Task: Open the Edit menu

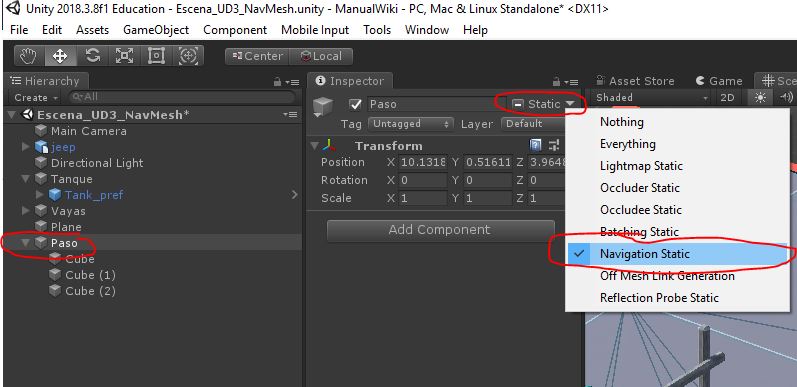Action: (x=52, y=30)
